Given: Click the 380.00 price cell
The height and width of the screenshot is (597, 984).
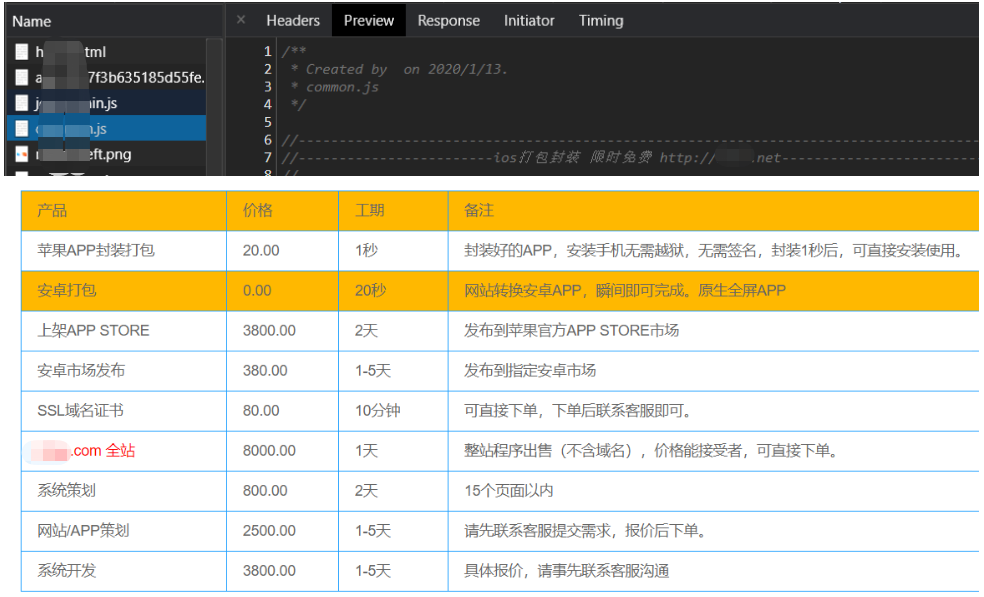Looking at the screenshot, I should tap(282, 370).
